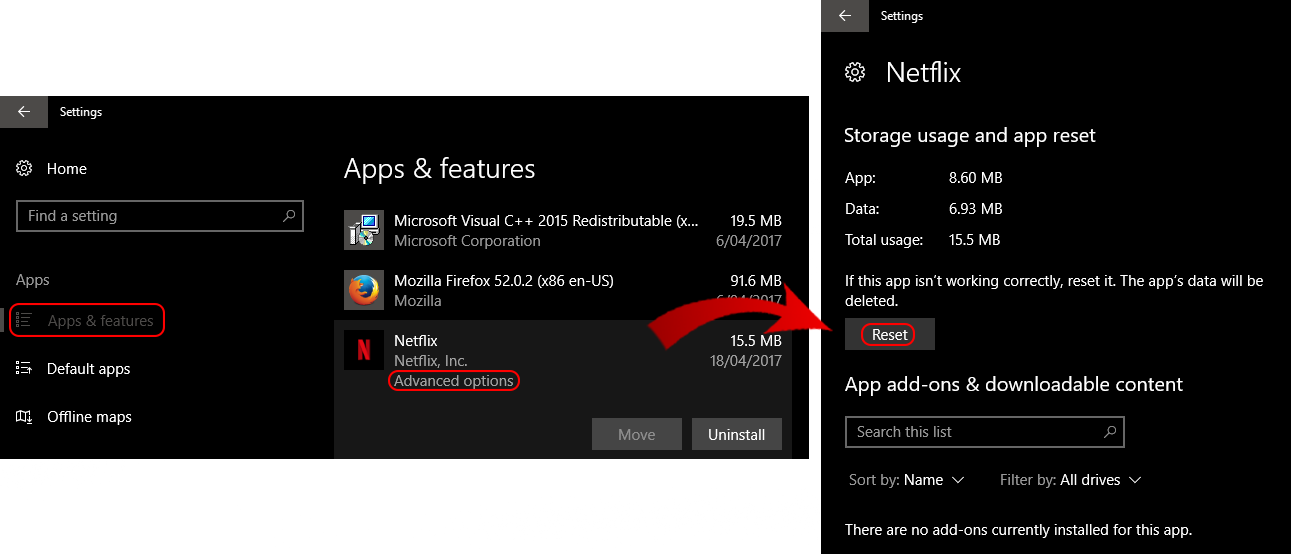Viewport: 1291px width, 554px height.
Task: Click the 91.6 MB size value
Action: click(756, 281)
